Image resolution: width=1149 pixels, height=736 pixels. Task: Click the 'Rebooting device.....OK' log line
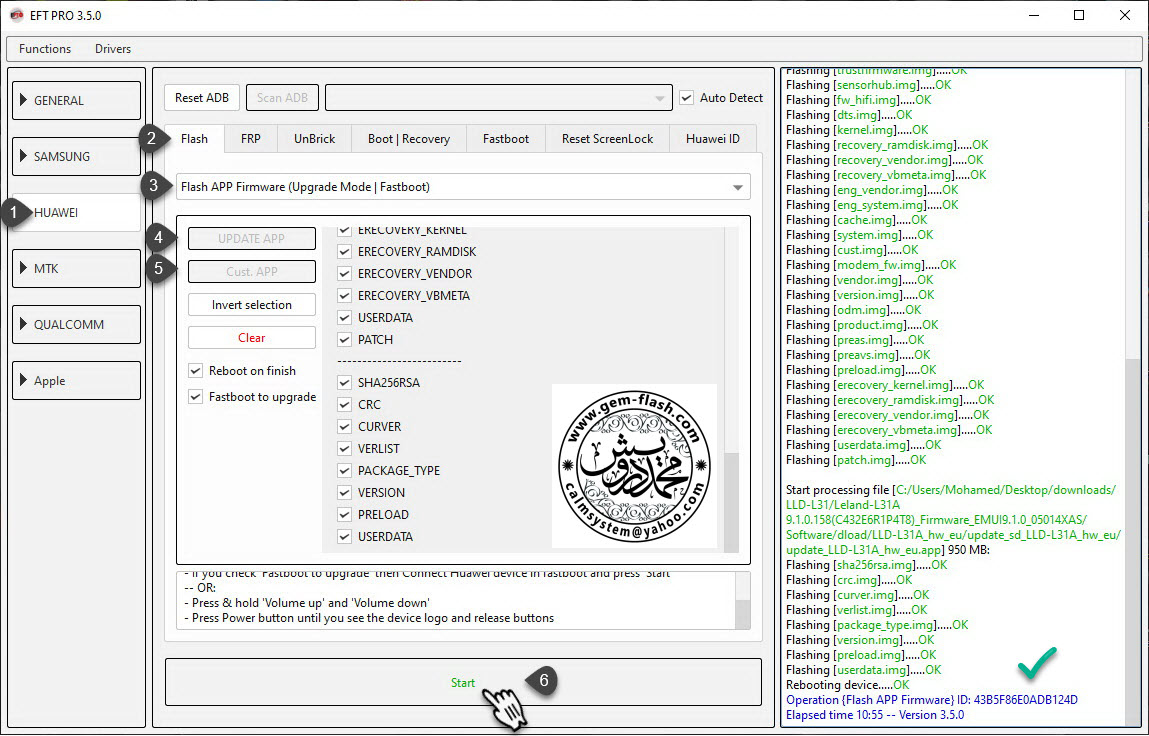tap(847, 685)
